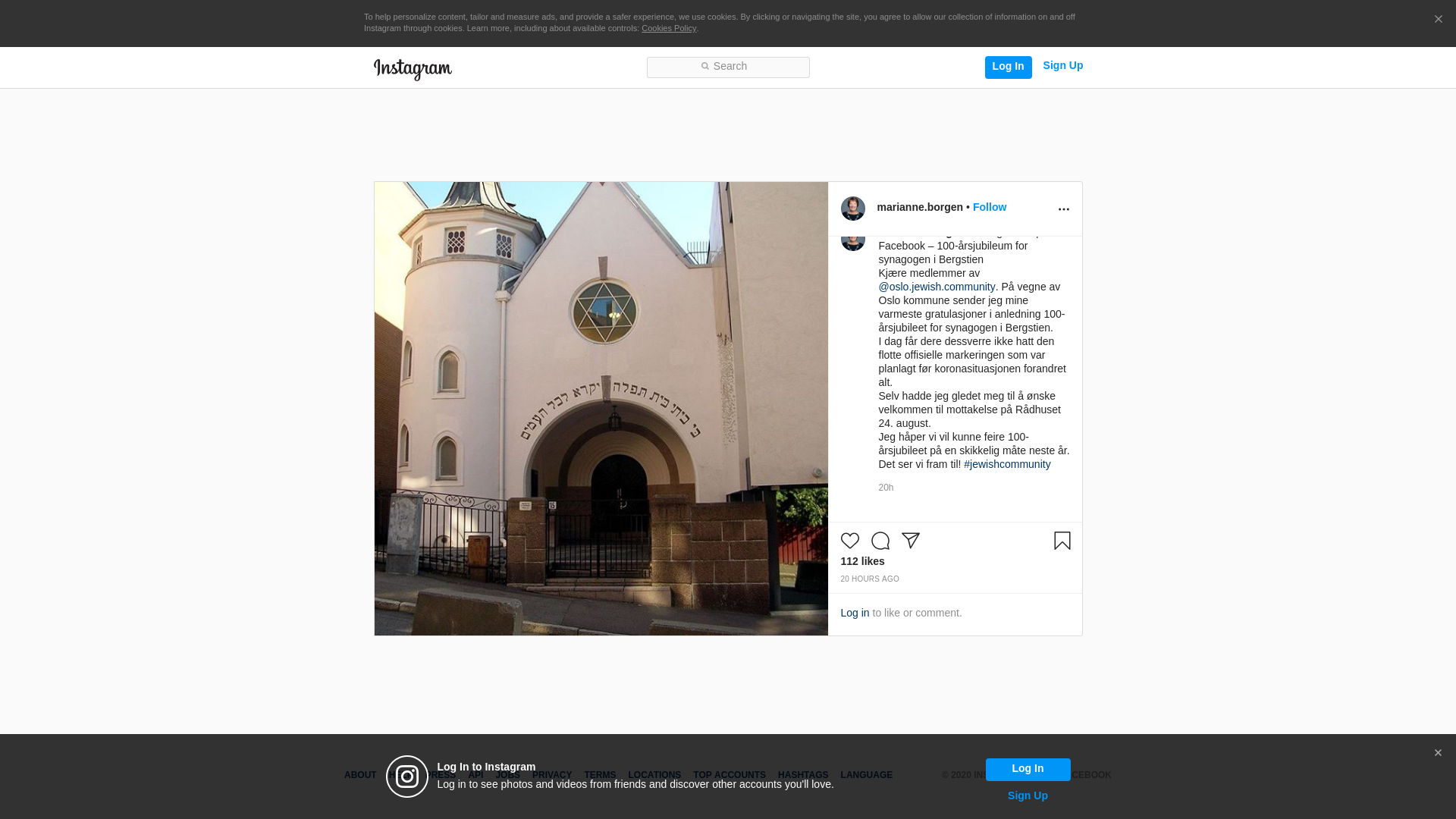Screen dimensions: 1456x819
Task: Click the 112 likes count
Action: 862,562
